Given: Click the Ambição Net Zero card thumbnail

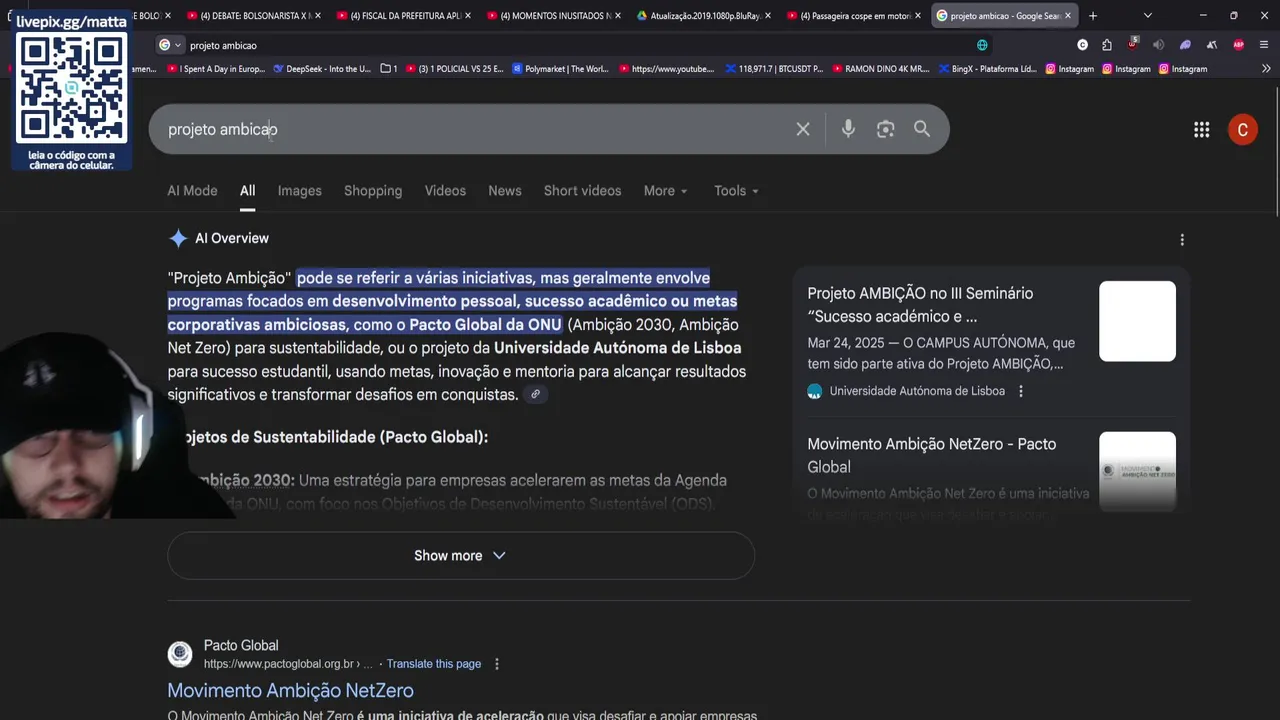Looking at the screenshot, I should pyautogui.click(x=1137, y=471).
